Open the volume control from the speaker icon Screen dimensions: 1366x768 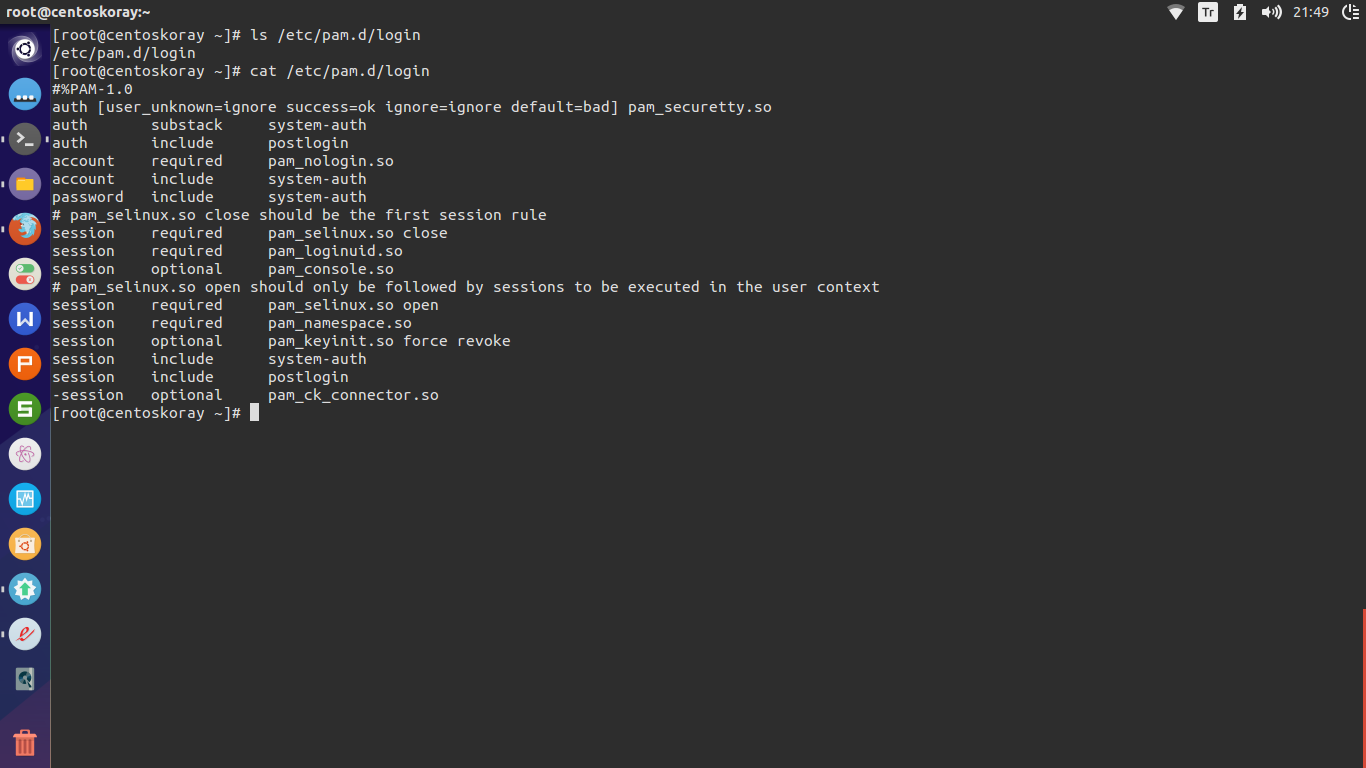click(x=1272, y=13)
